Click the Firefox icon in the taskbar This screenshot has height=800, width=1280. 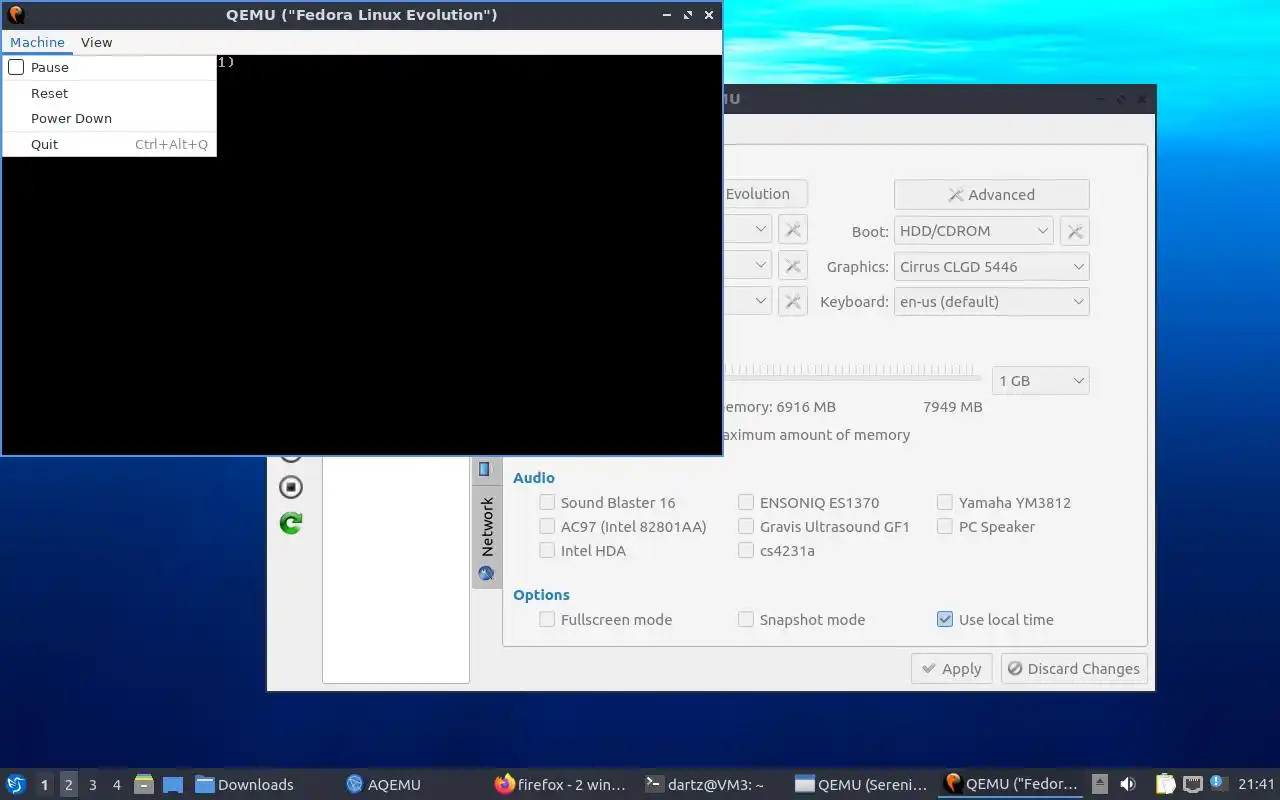click(x=505, y=785)
